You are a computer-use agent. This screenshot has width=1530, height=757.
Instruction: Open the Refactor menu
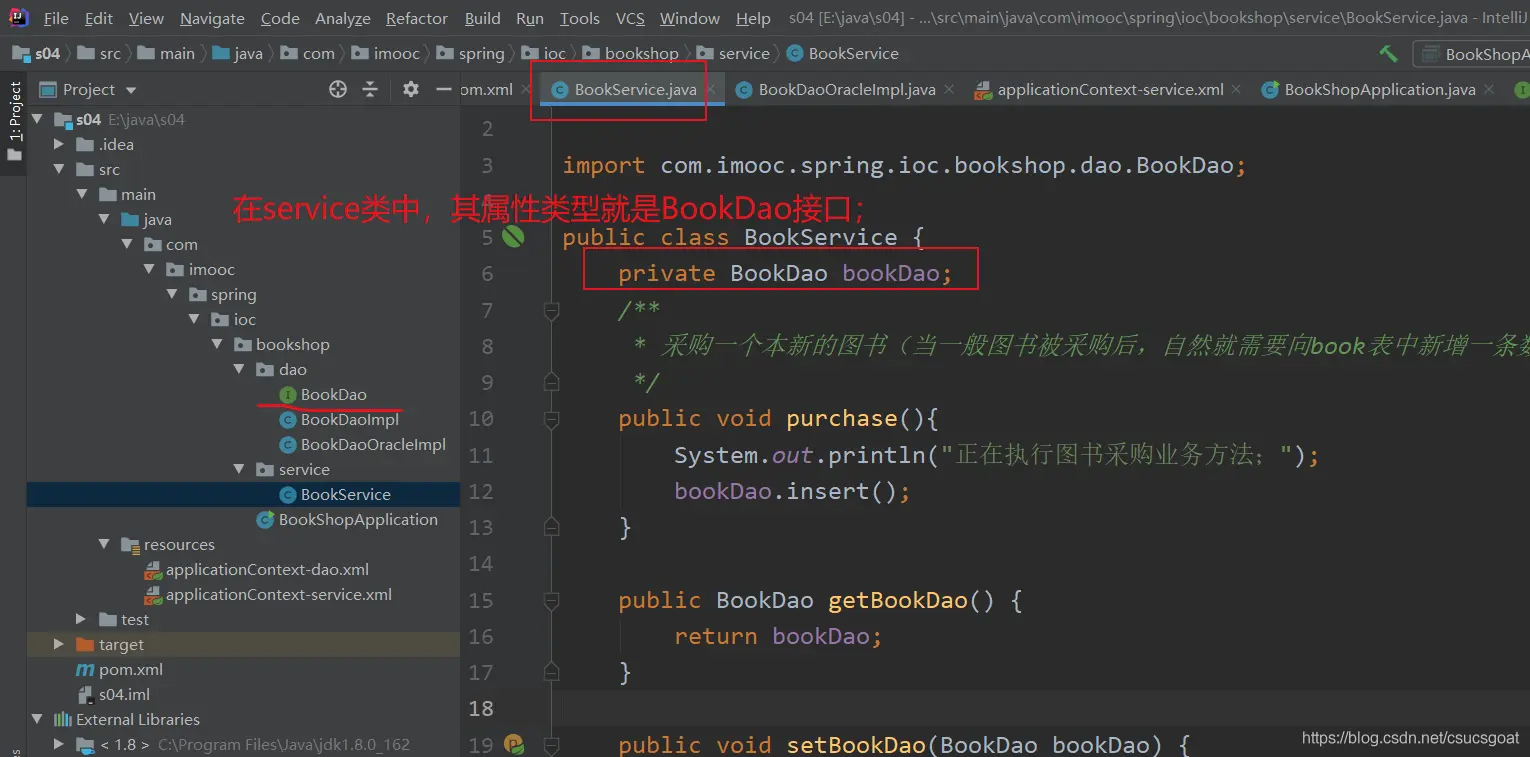[416, 18]
